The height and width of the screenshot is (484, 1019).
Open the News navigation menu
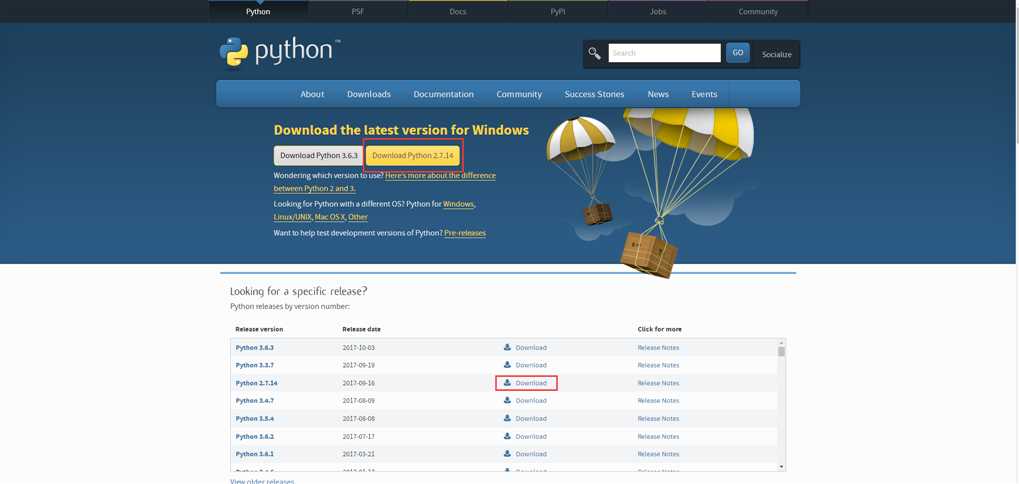click(x=658, y=94)
